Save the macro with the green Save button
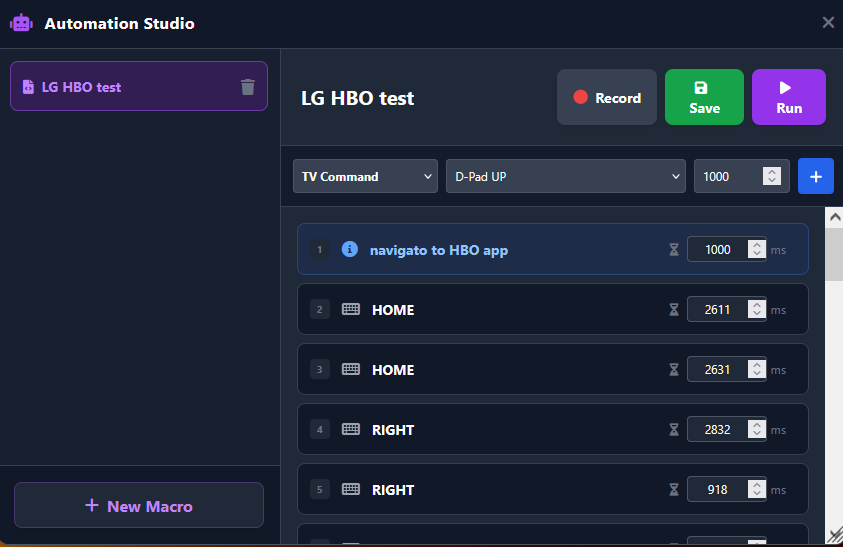This screenshot has height=547, width=843. pos(704,97)
